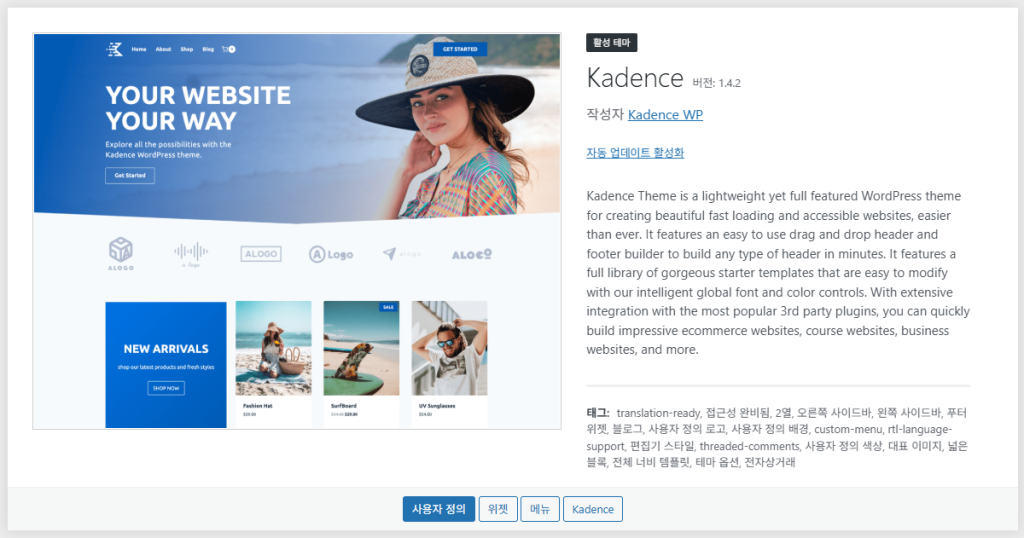Click the Kadence button in footer bar

click(593, 509)
